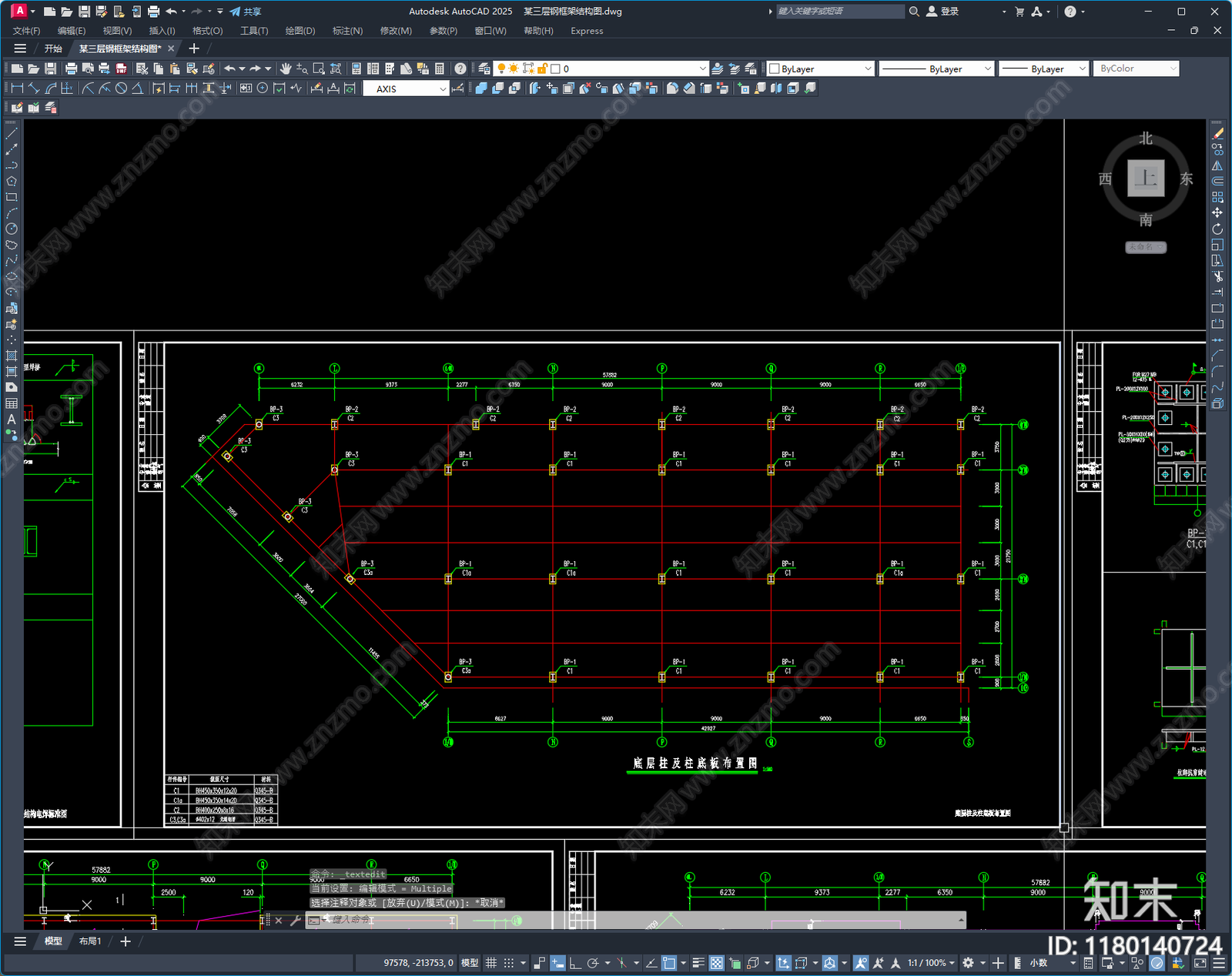The height and width of the screenshot is (976, 1232).
Task: Select the Rotate tool in right toolbar
Action: 1217,229
